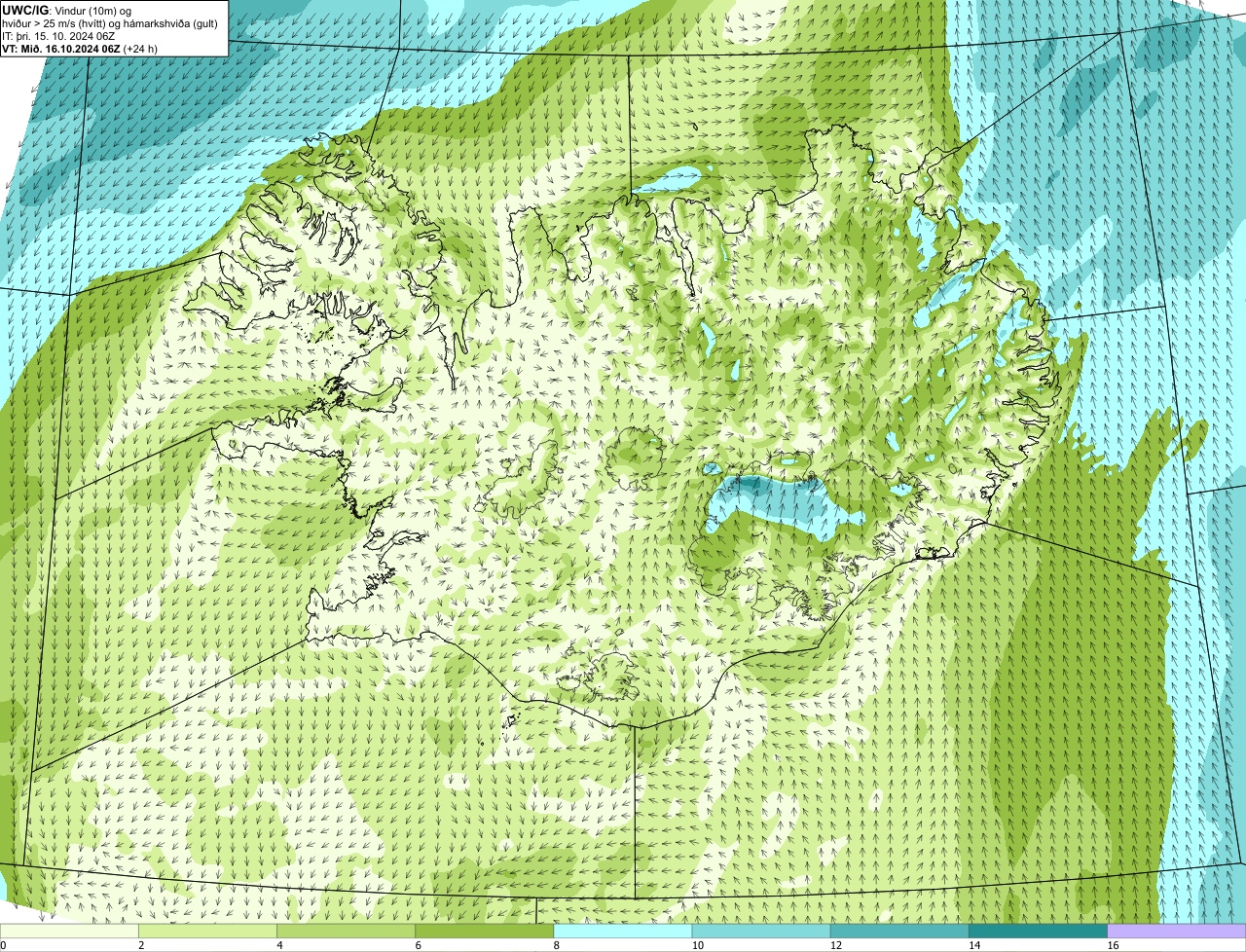Click the legend scale label "8"

[556, 945]
